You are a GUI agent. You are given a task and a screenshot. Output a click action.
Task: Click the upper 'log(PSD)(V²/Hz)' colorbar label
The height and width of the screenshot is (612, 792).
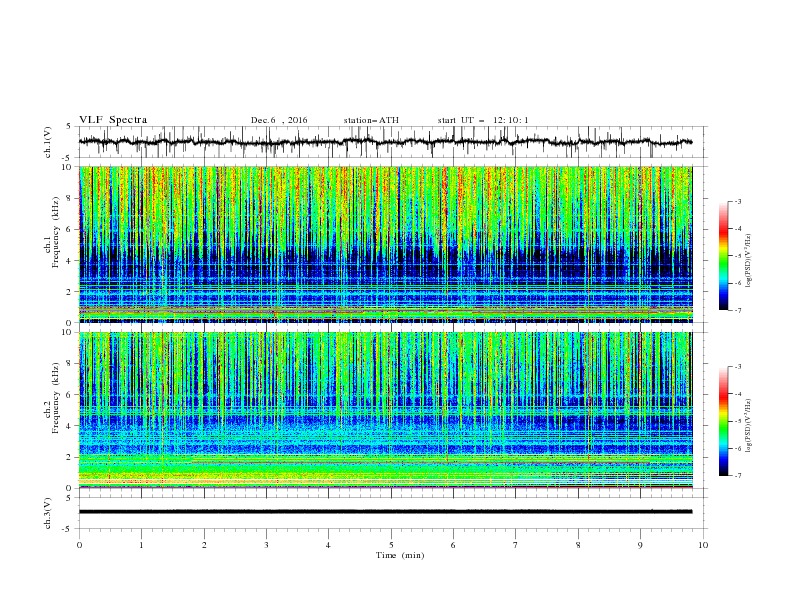pyautogui.click(x=748, y=261)
